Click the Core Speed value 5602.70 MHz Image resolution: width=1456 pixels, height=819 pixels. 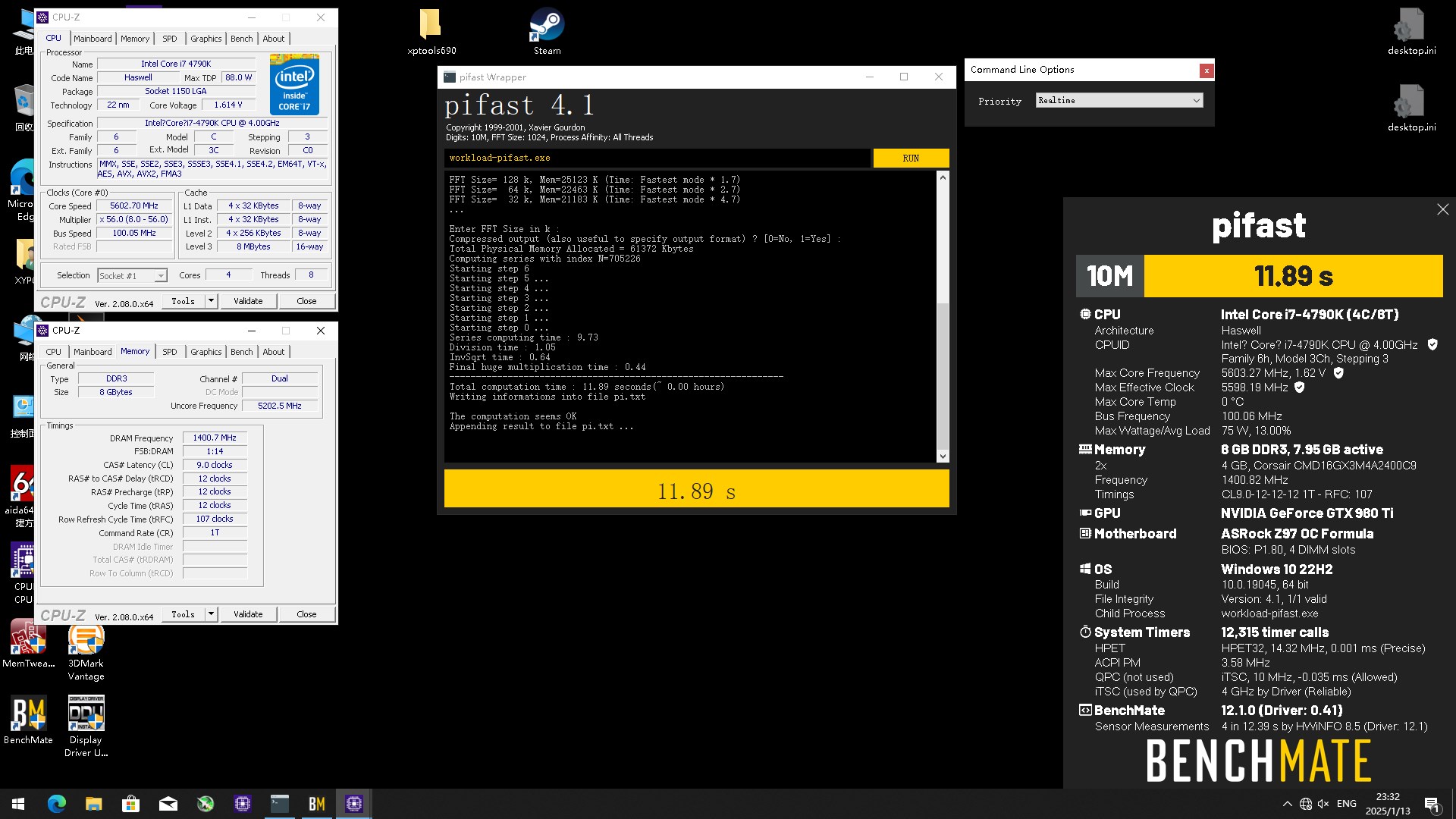pyautogui.click(x=134, y=206)
